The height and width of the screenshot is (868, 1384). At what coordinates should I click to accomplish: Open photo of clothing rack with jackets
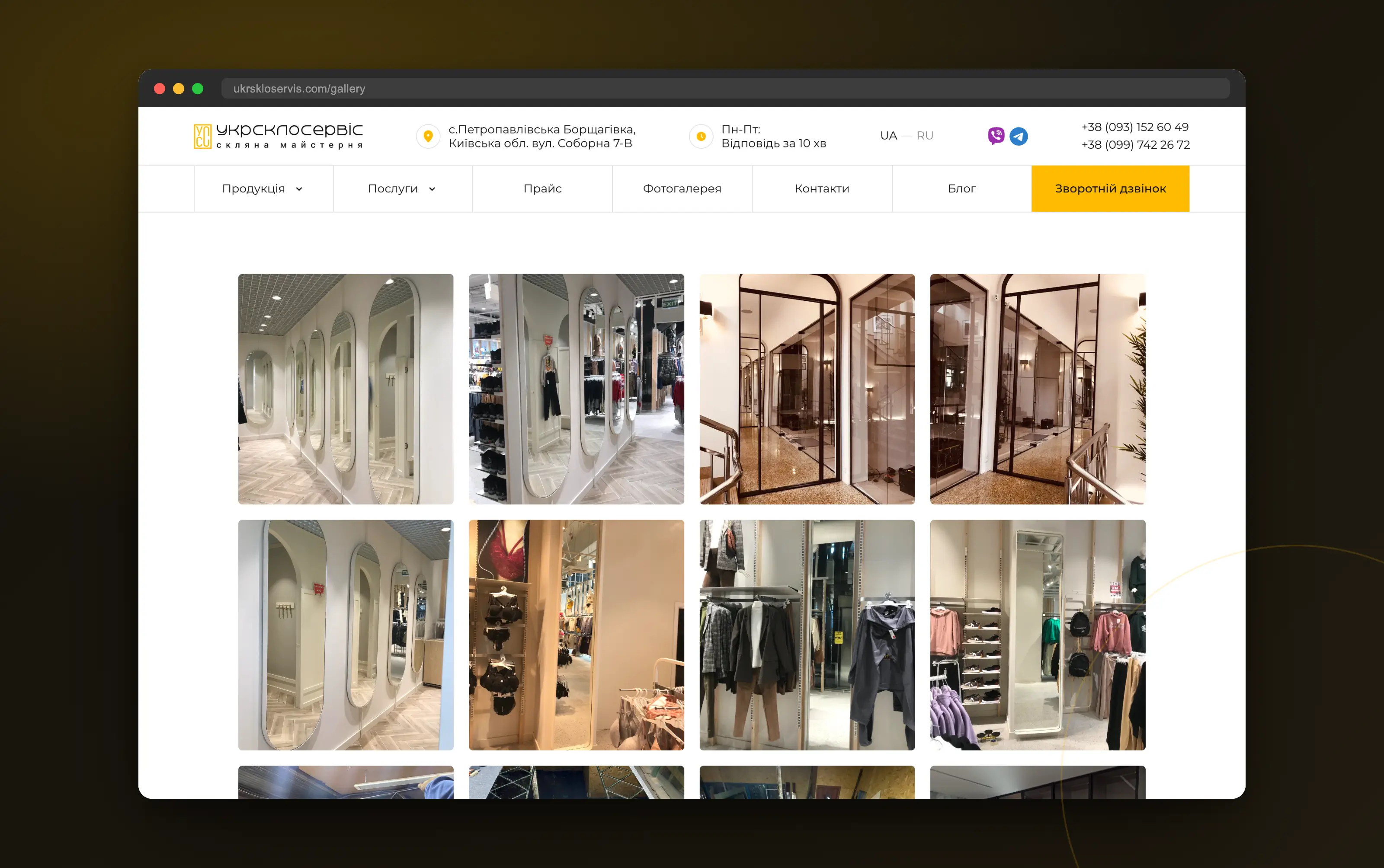pyautogui.click(x=807, y=635)
